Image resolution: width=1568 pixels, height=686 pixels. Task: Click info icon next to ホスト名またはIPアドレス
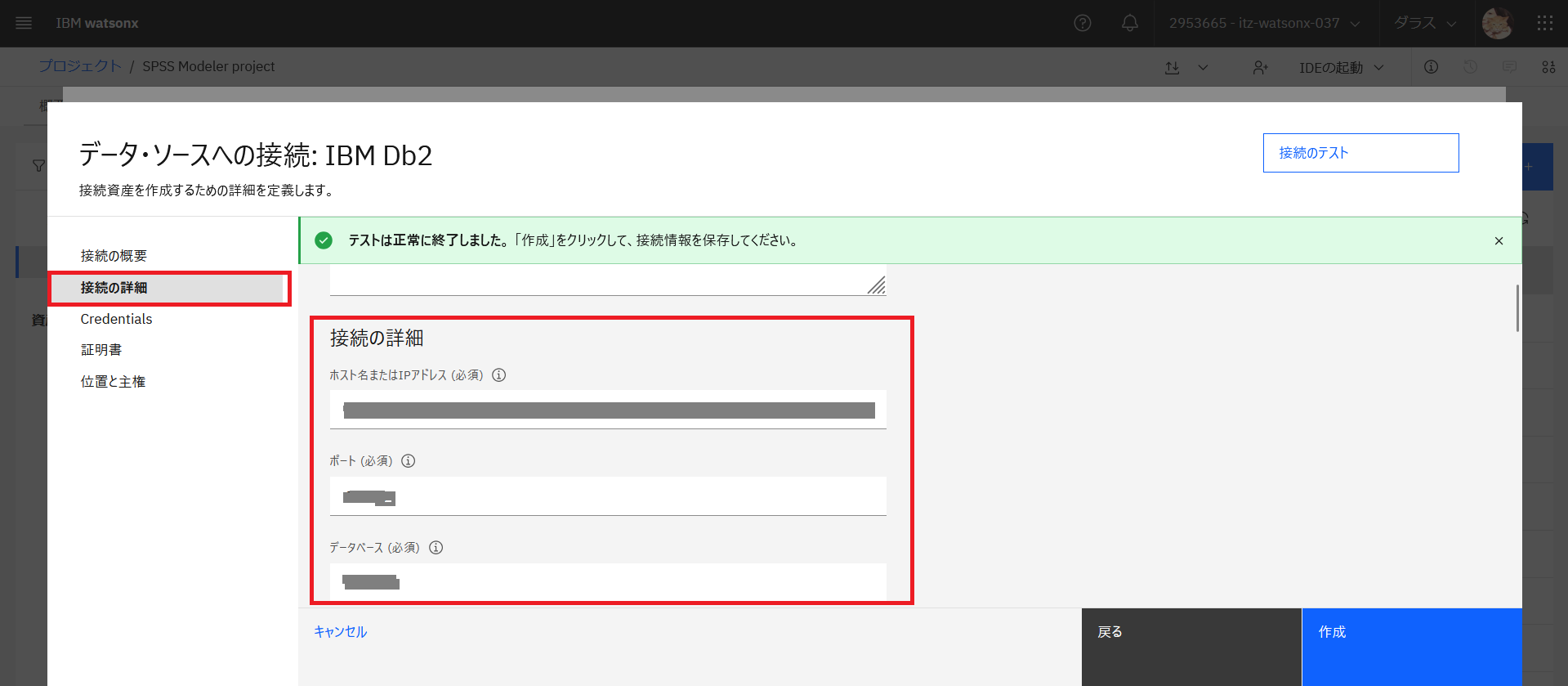(x=499, y=375)
